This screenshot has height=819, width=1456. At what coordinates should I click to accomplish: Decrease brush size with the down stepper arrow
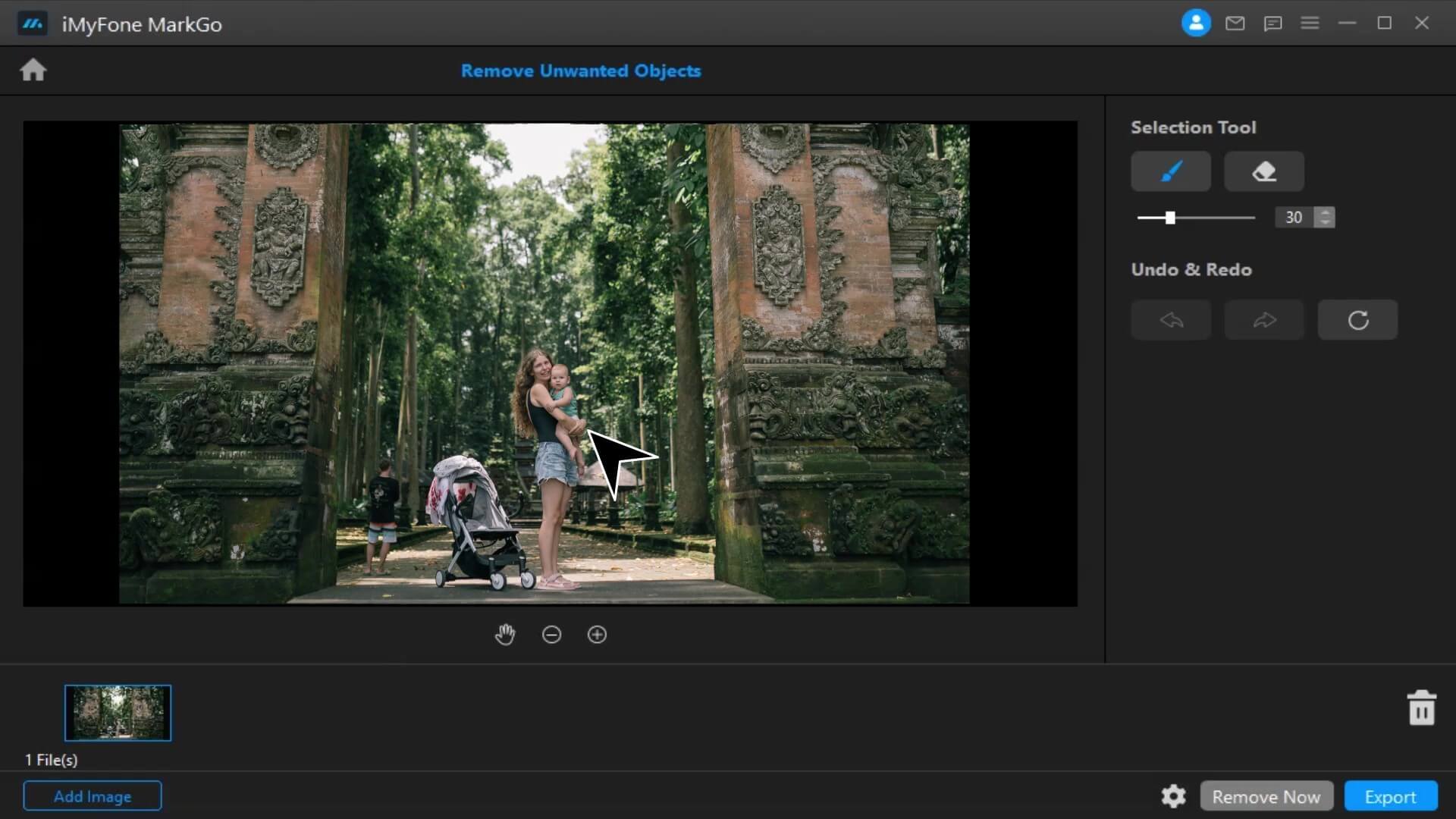(1325, 223)
